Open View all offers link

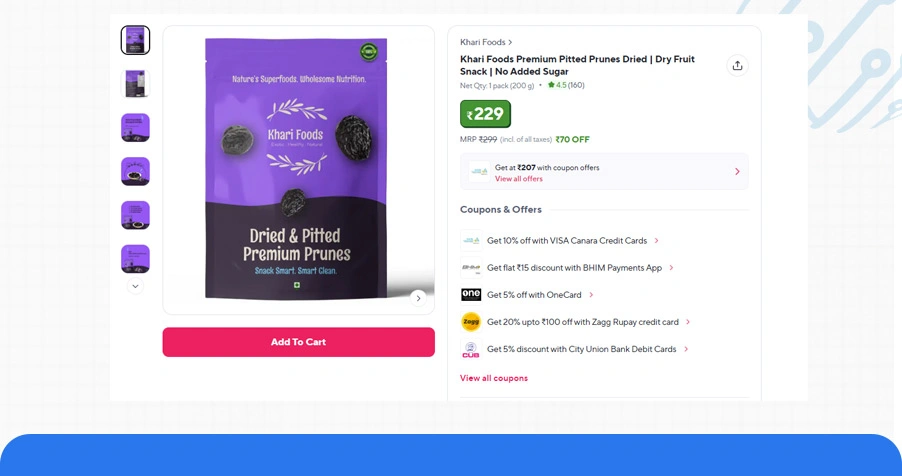click(518, 179)
